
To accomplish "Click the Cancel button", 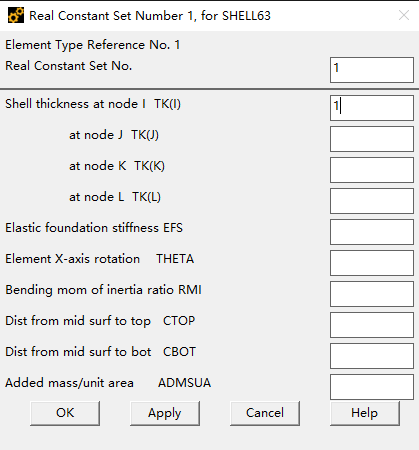I will click(x=265, y=413).
